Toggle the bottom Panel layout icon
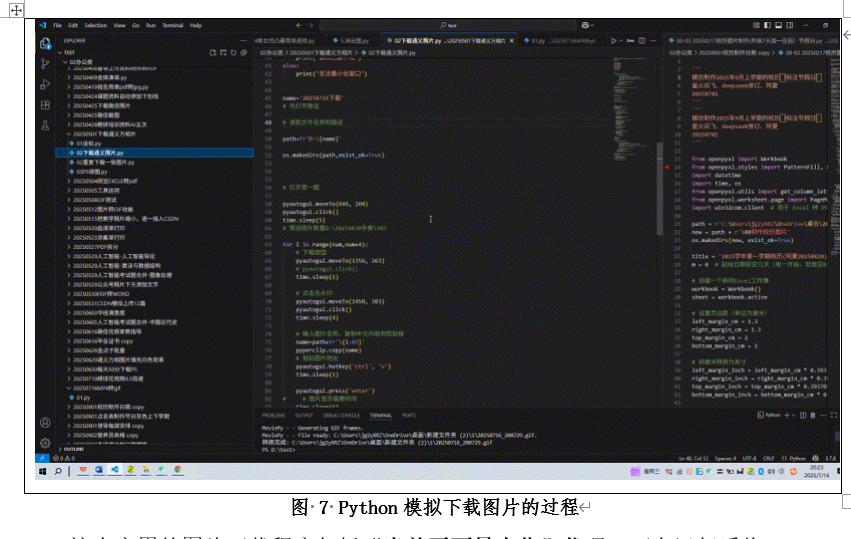The height and width of the screenshot is (539, 851). tap(778, 25)
